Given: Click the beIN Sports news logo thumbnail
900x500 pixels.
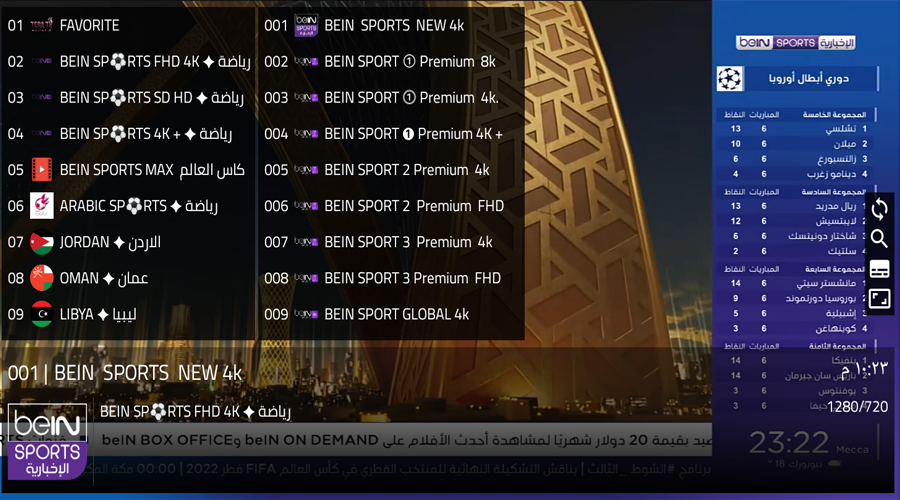Looking at the screenshot, I should (x=47, y=441).
